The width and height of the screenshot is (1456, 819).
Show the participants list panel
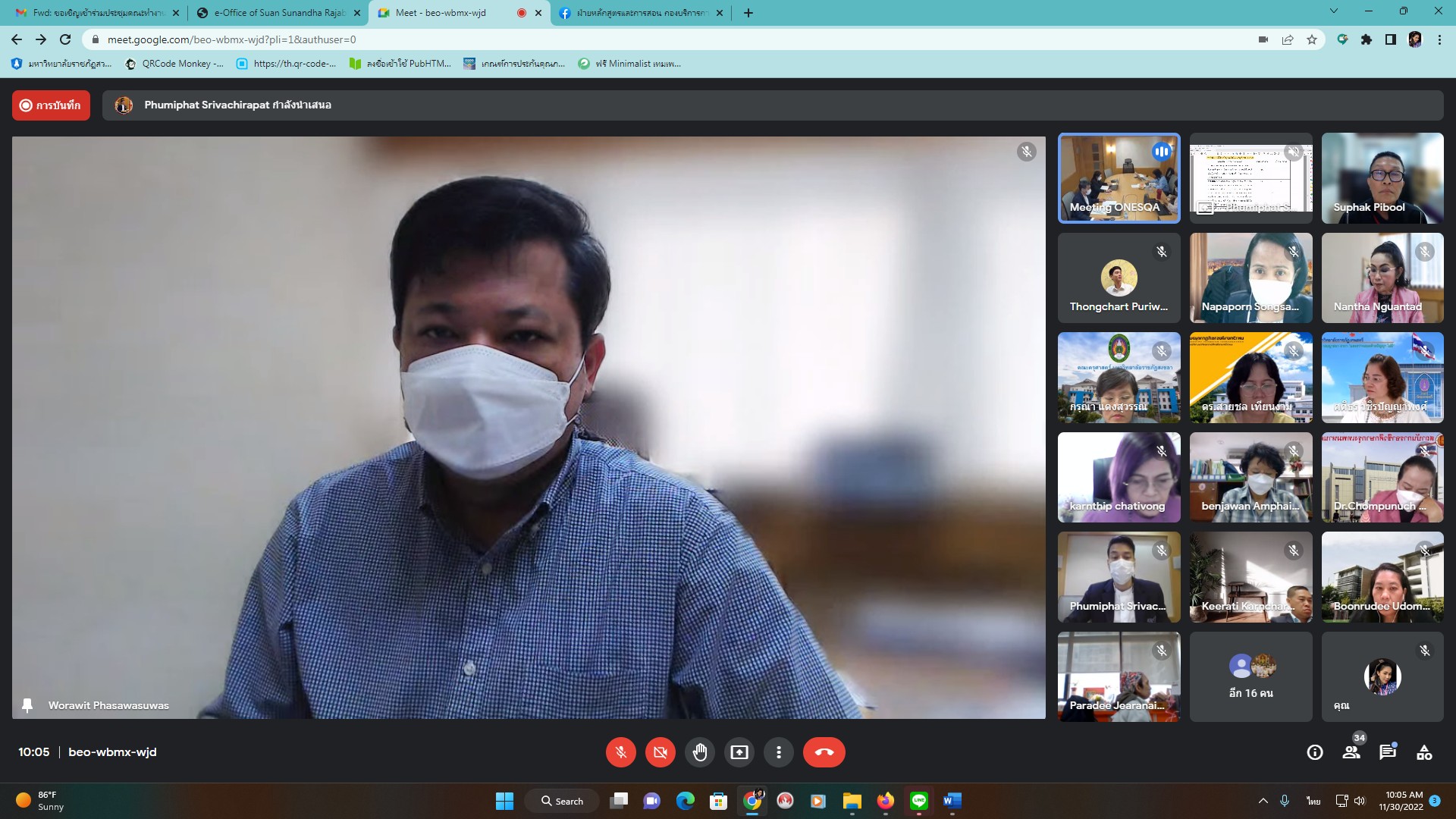[1351, 752]
